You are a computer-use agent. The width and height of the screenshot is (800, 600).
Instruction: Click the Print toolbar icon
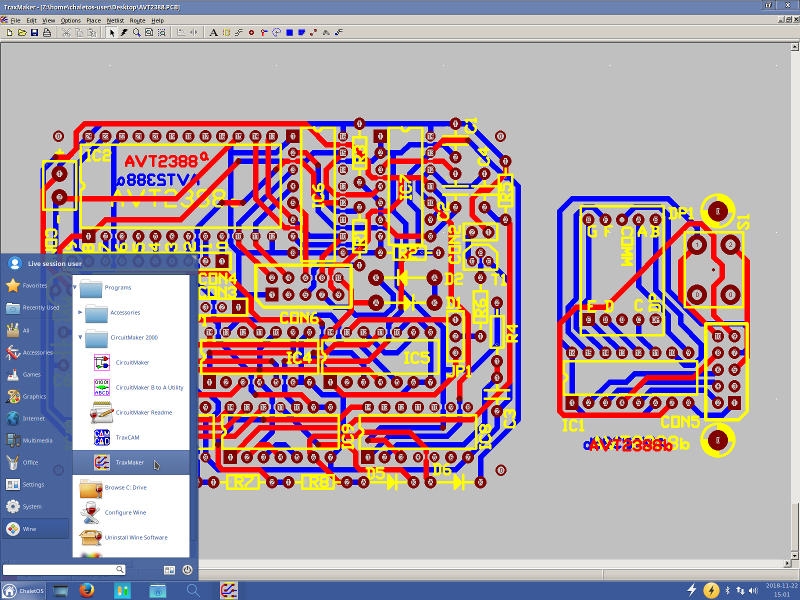47,32
